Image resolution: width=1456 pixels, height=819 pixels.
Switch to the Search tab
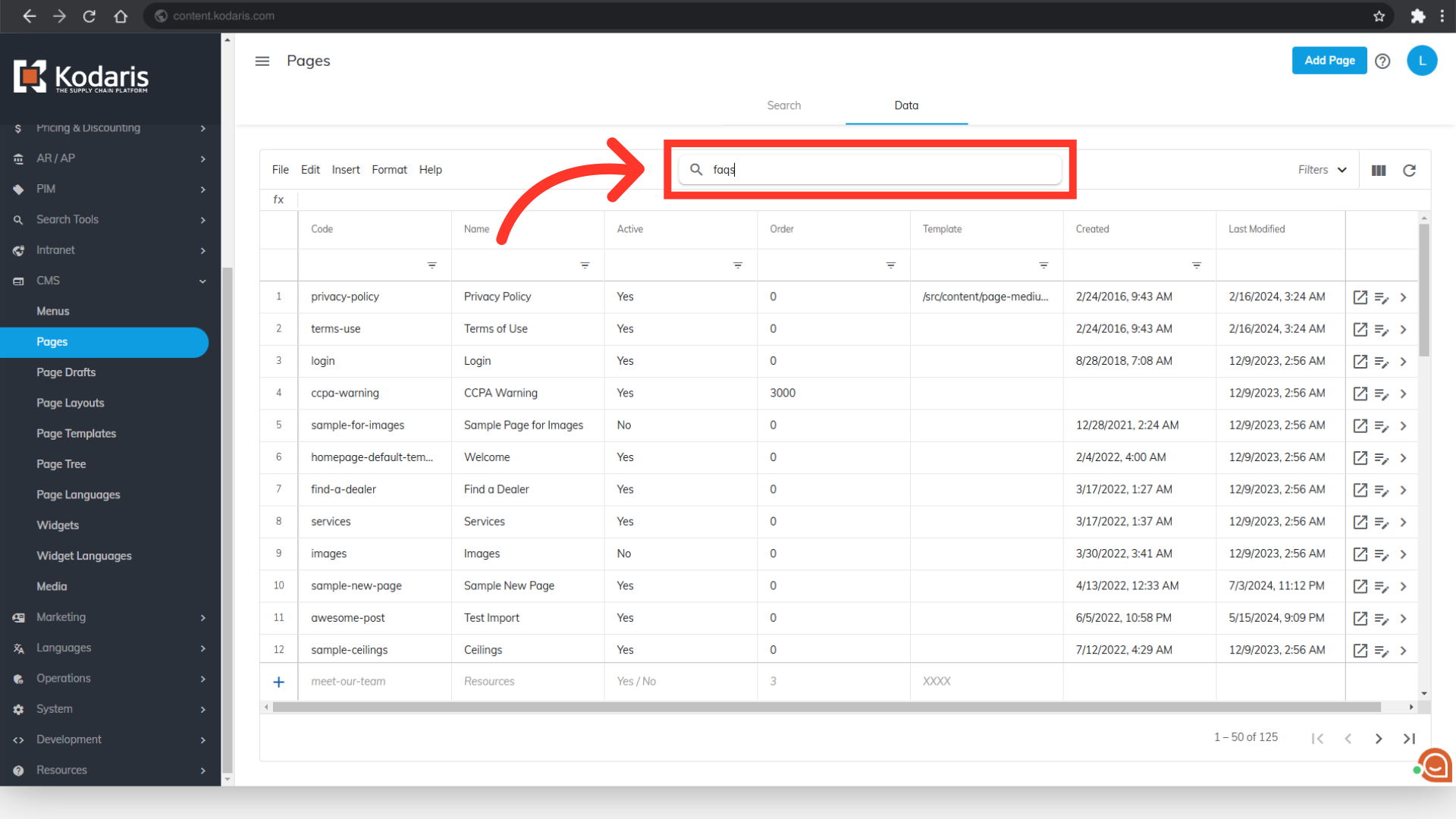(783, 105)
